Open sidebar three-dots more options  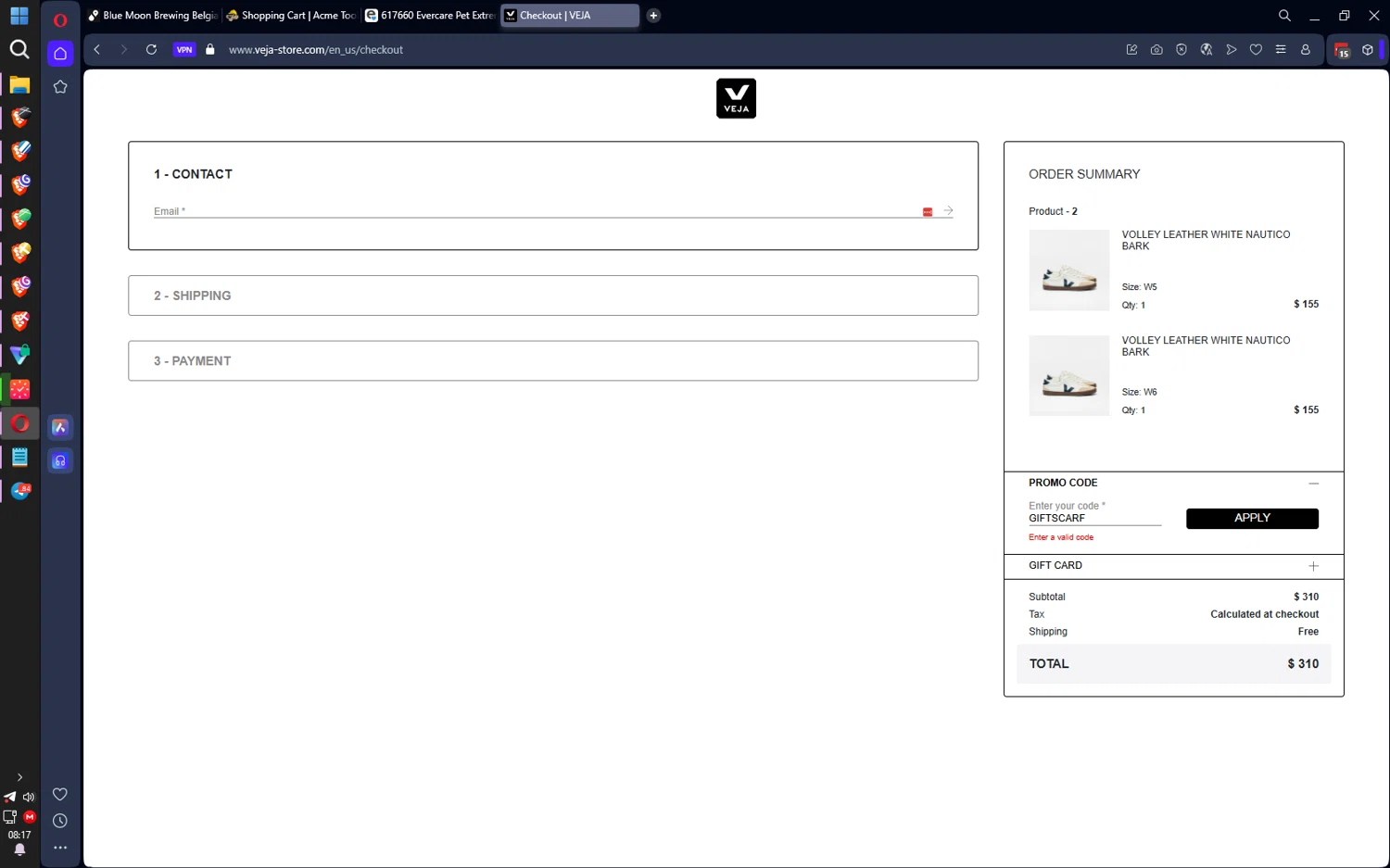coord(60,848)
